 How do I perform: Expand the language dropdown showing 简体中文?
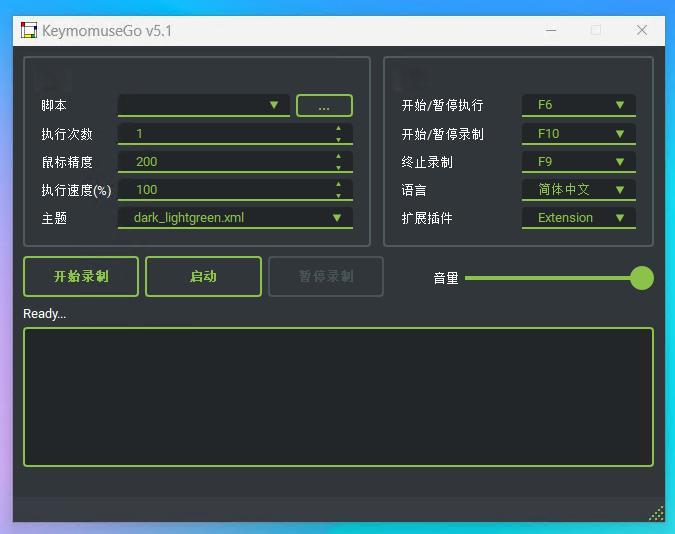click(x=578, y=189)
